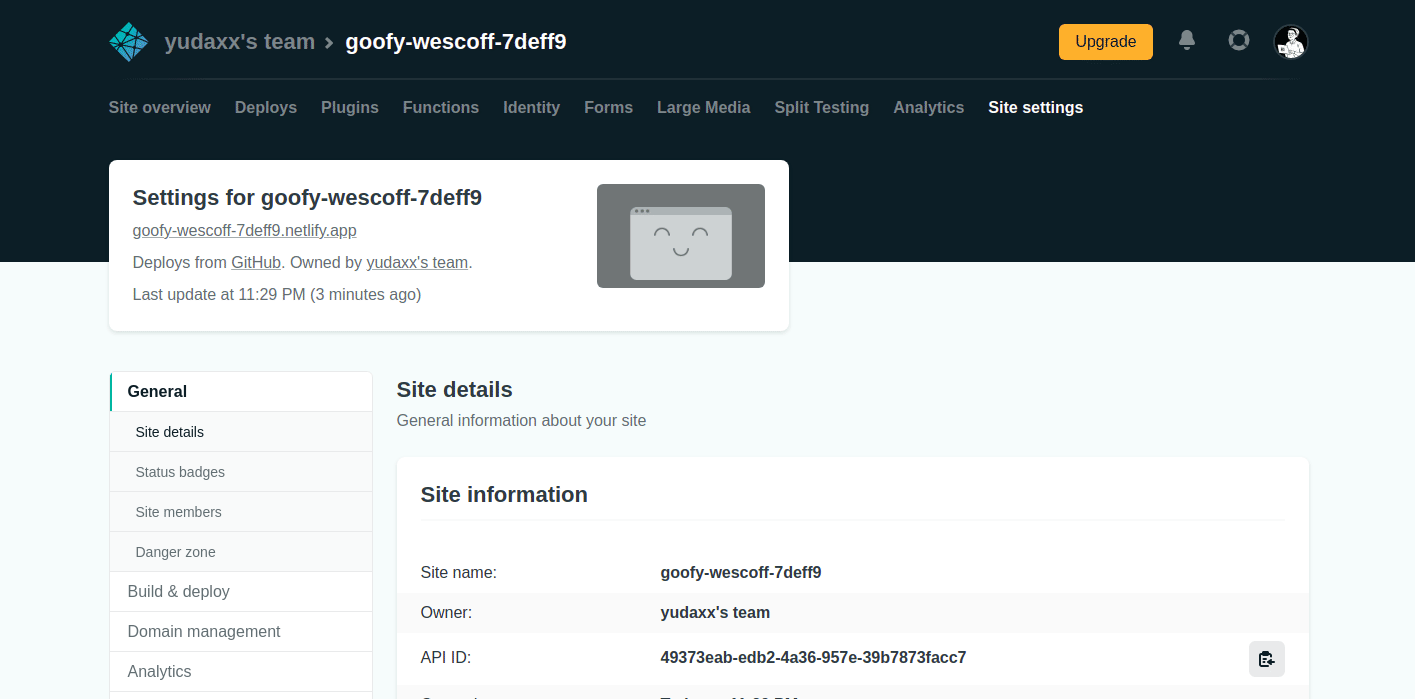Select Danger zone sidebar item
Screen dimensions: 1415x699
pyautogui.click(x=241, y=552)
